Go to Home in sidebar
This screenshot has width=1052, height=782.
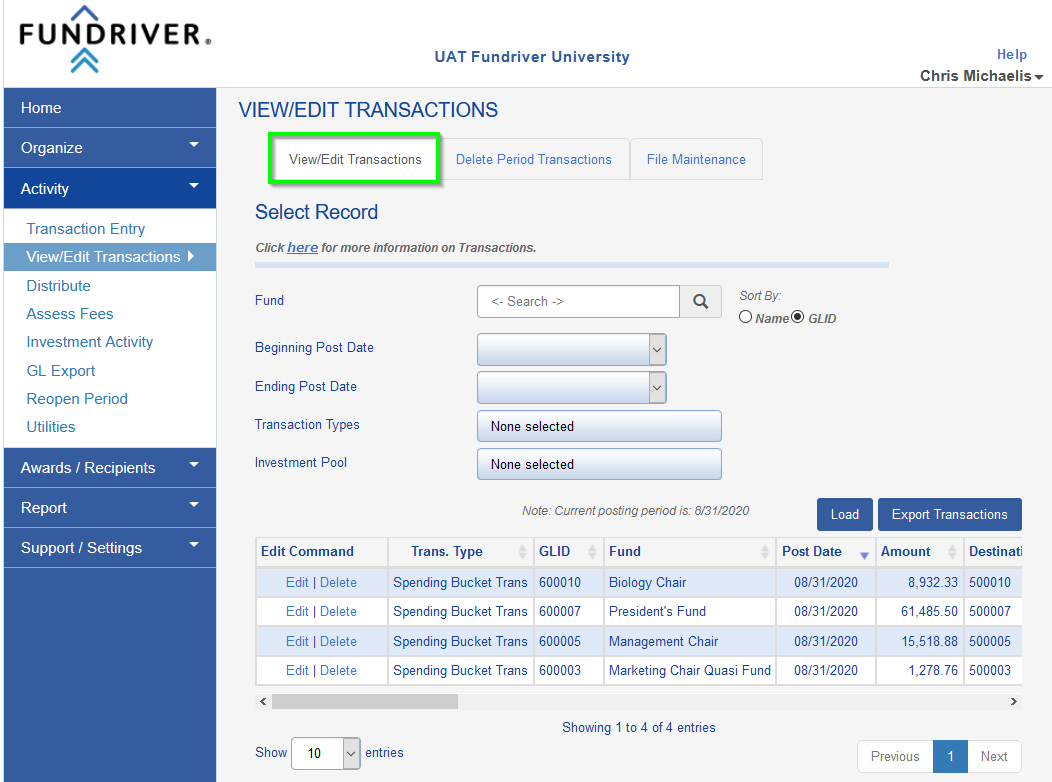pyautogui.click(x=110, y=108)
